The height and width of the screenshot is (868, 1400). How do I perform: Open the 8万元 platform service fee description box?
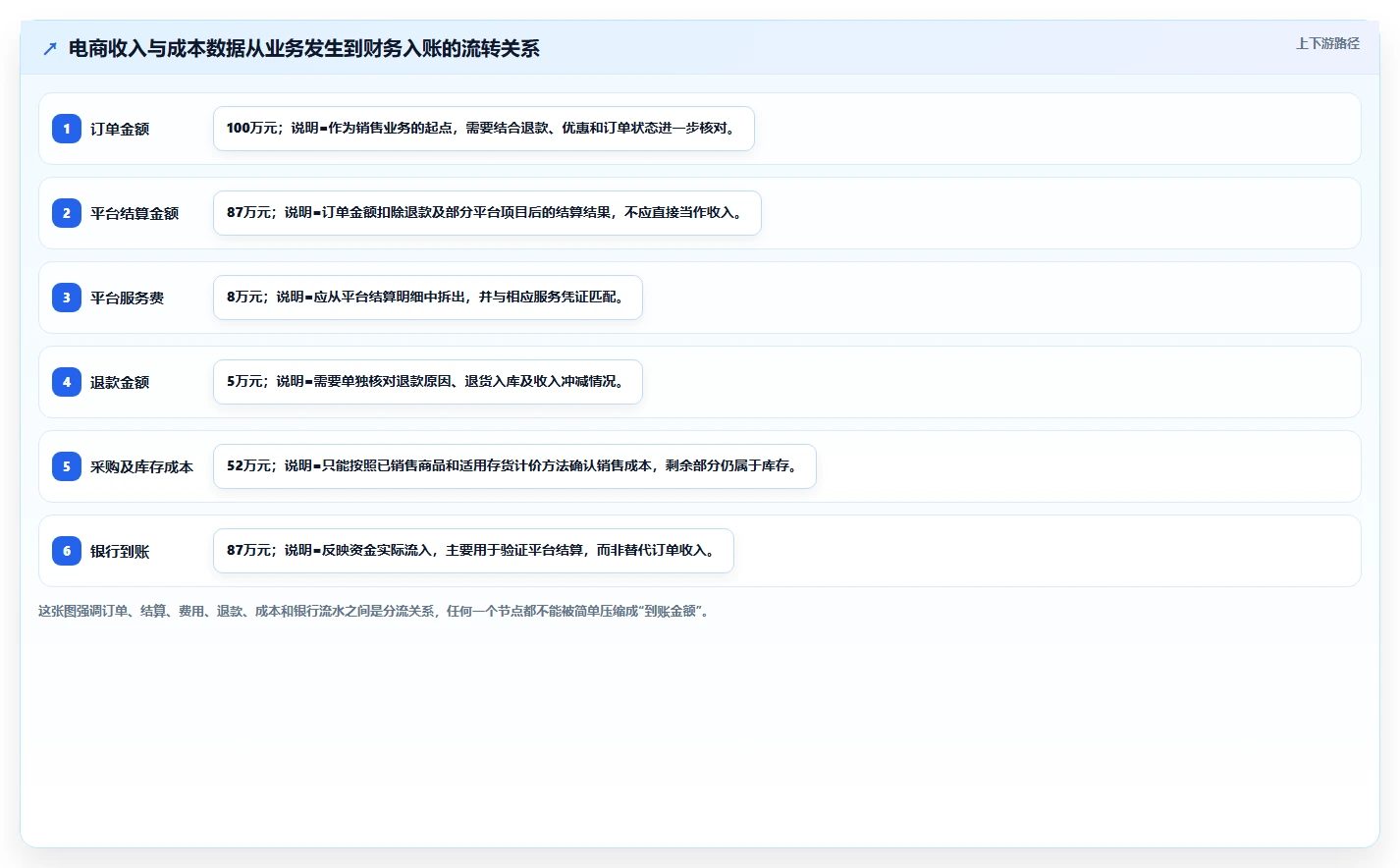point(428,298)
